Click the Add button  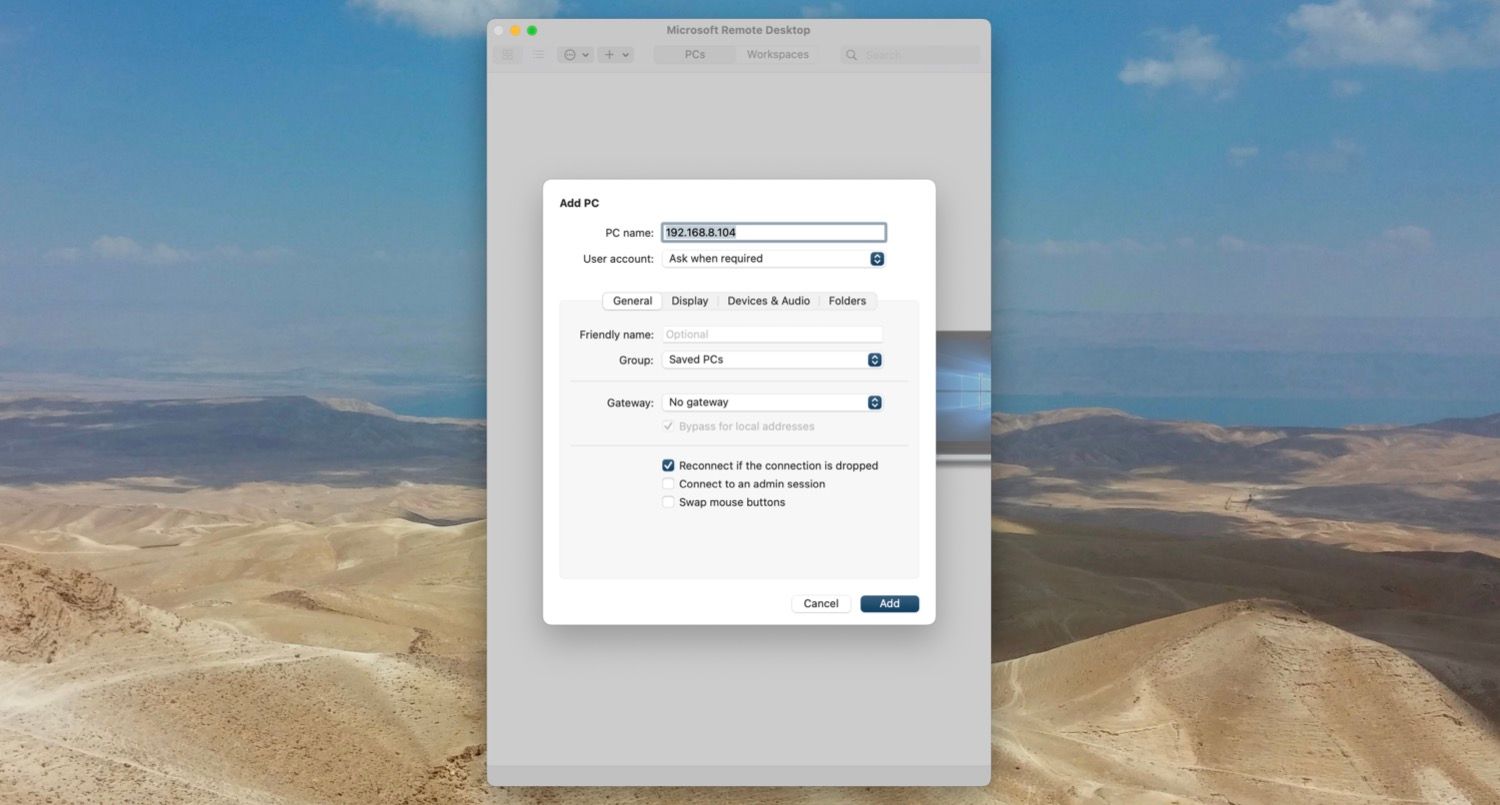pos(890,604)
